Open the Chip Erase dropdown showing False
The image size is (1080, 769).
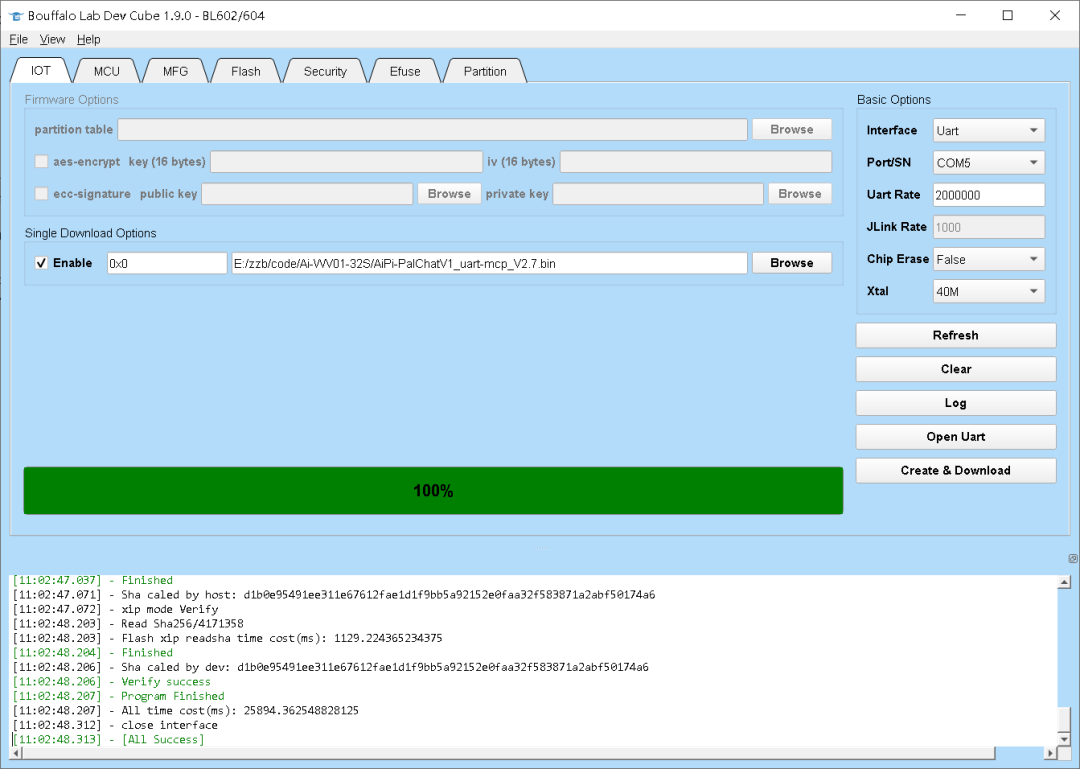tap(988, 259)
